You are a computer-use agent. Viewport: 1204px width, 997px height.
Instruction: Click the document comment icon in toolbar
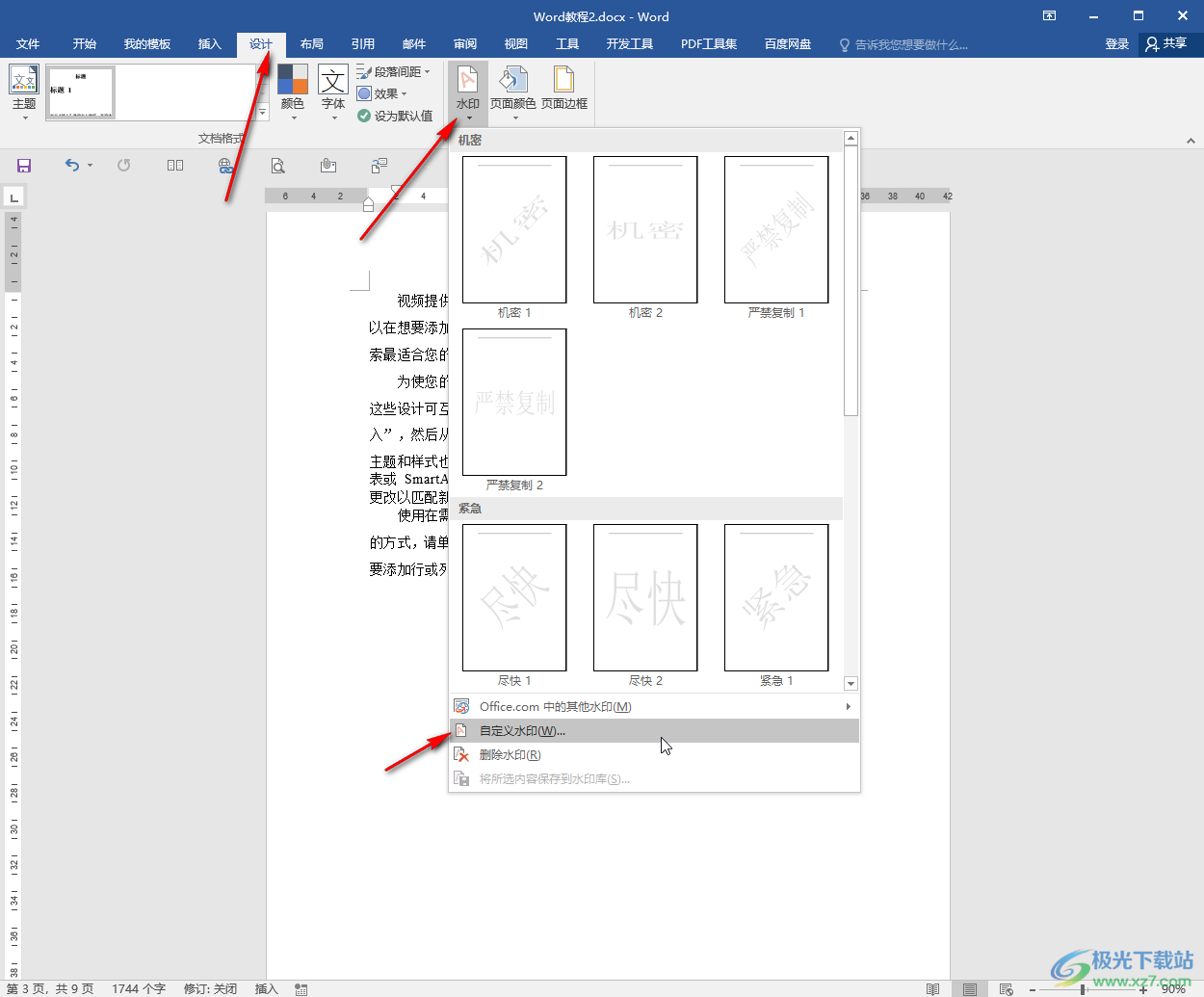pos(380,166)
